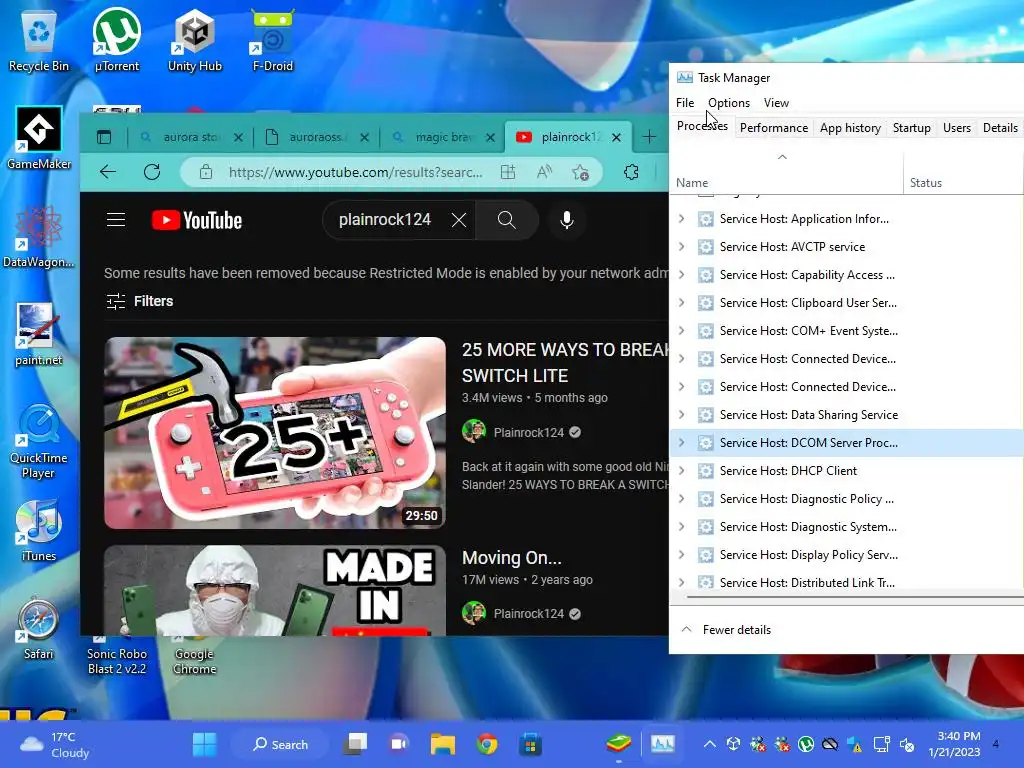
Task: Open the browser extensions puzzle icon
Action: tap(631, 172)
